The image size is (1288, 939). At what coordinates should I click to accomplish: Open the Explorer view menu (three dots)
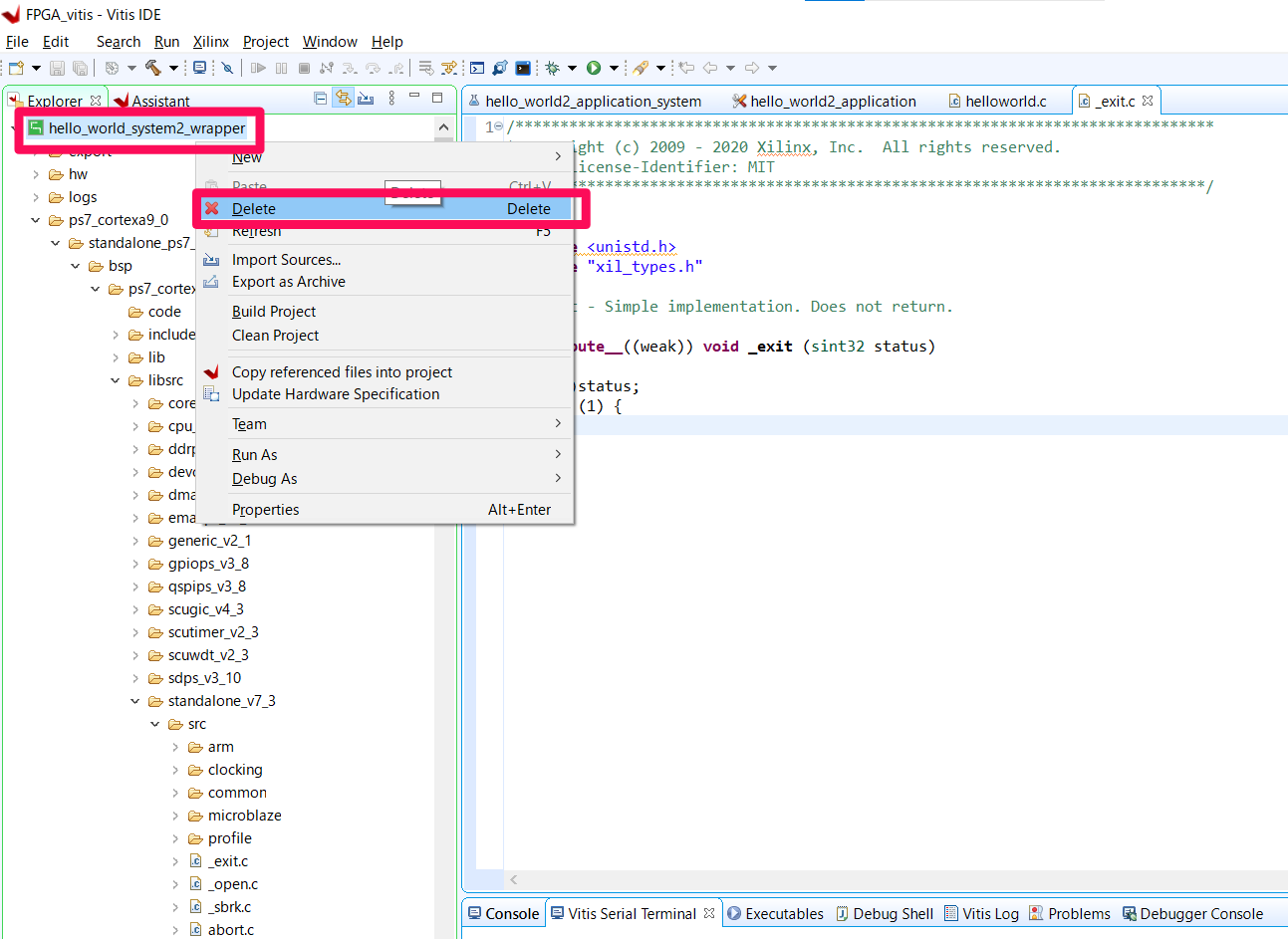point(391,98)
